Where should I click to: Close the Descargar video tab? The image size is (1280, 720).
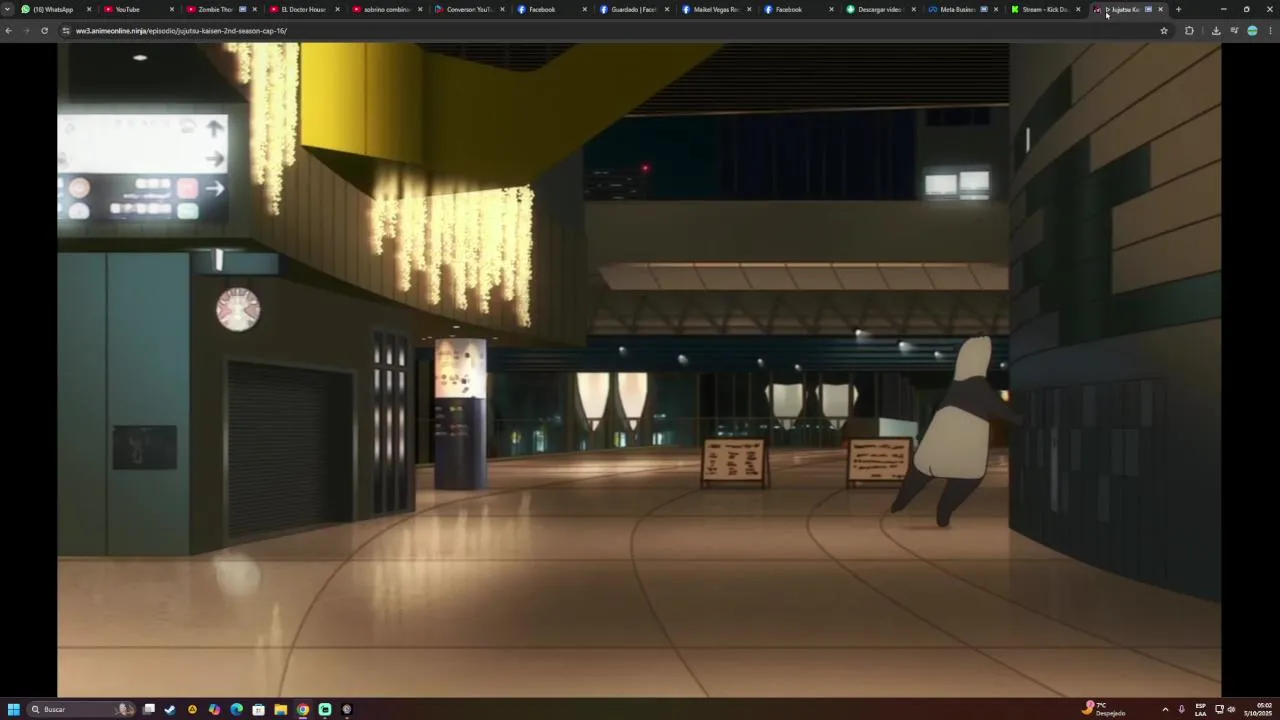[x=914, y=9]
